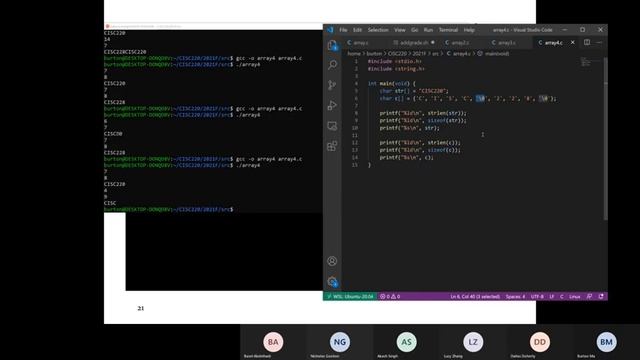Open the notifications bell in status bar
The image size is (640, 360).
pos(601,296)
